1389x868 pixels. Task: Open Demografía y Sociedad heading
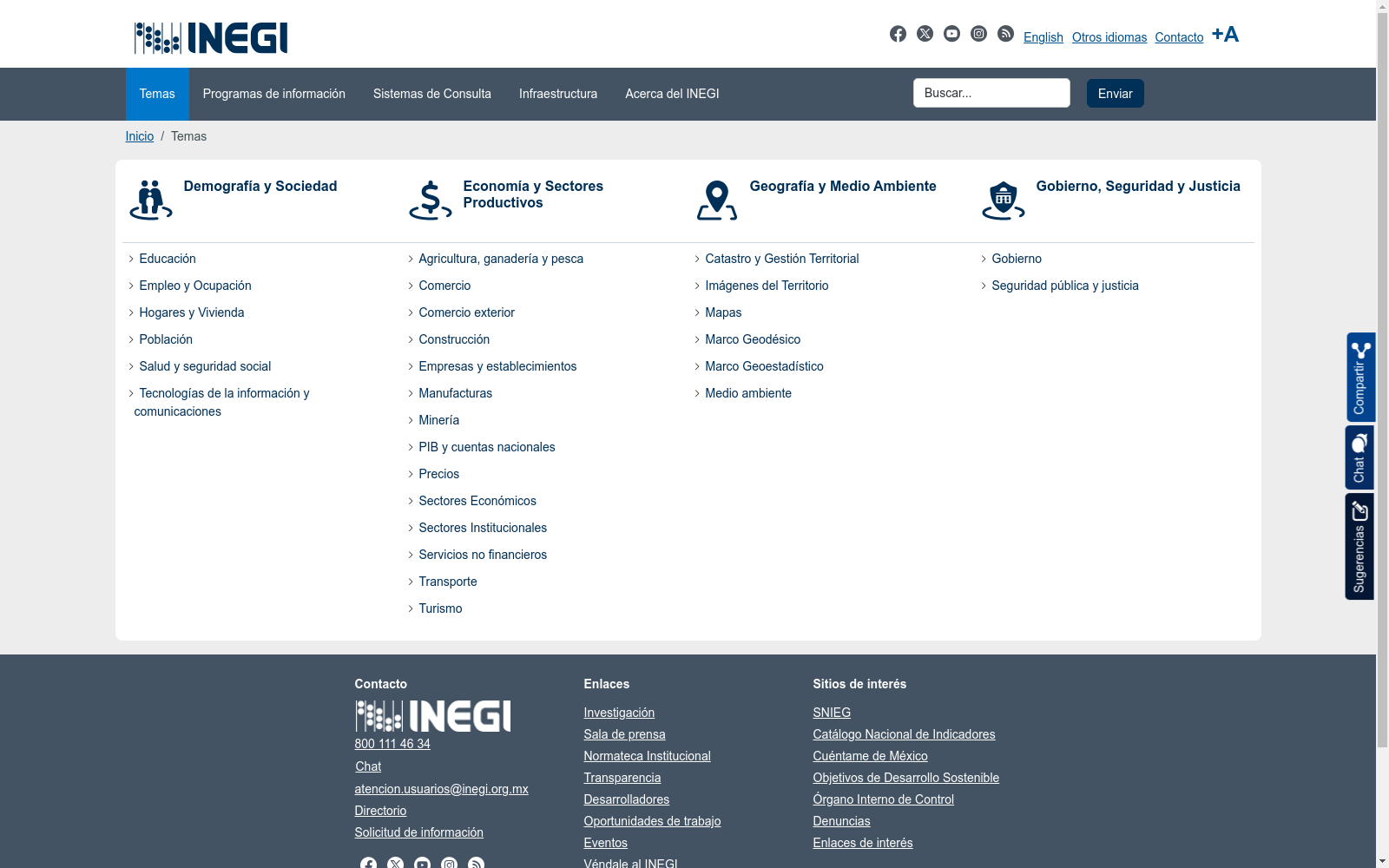point(260,186)
